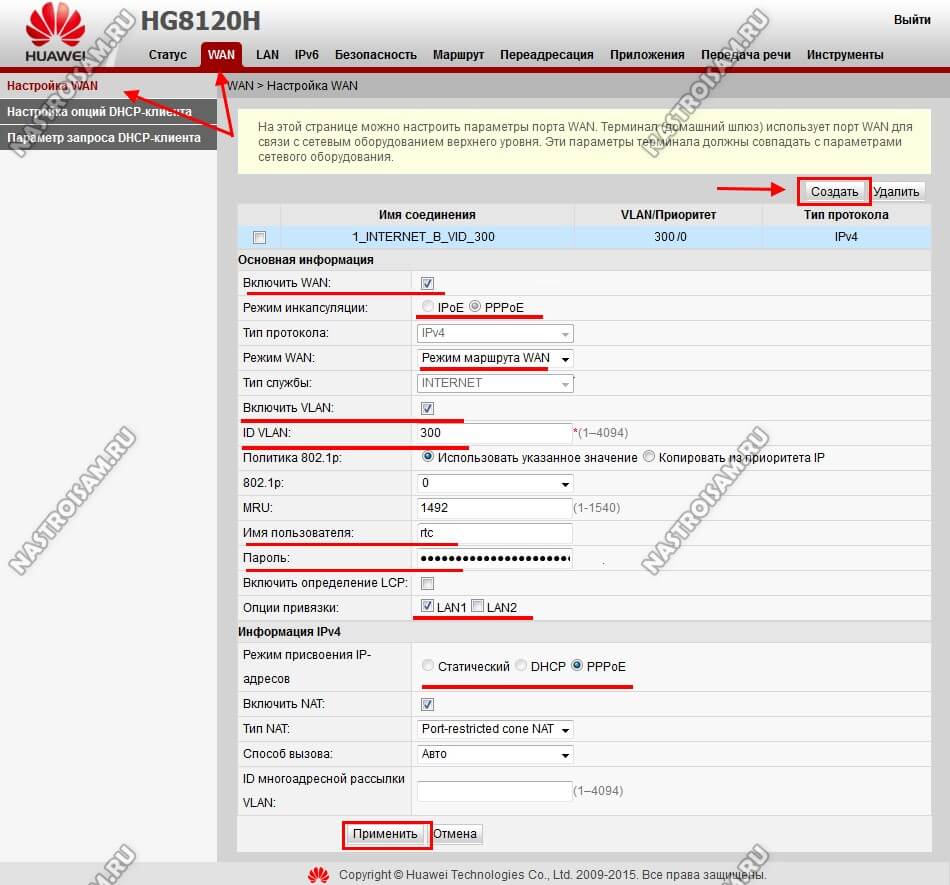Select the IPoE encapsulation radio button

(x=428, y=307)
